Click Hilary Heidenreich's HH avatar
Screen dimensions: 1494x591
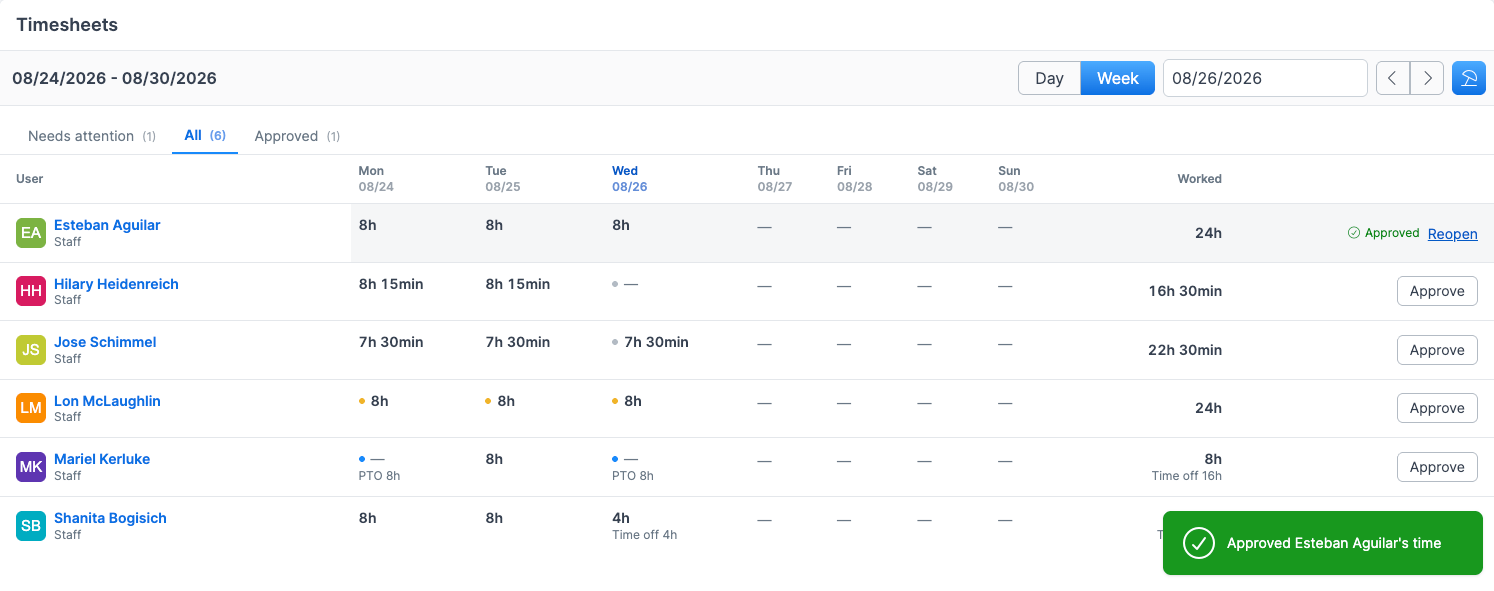31,291
